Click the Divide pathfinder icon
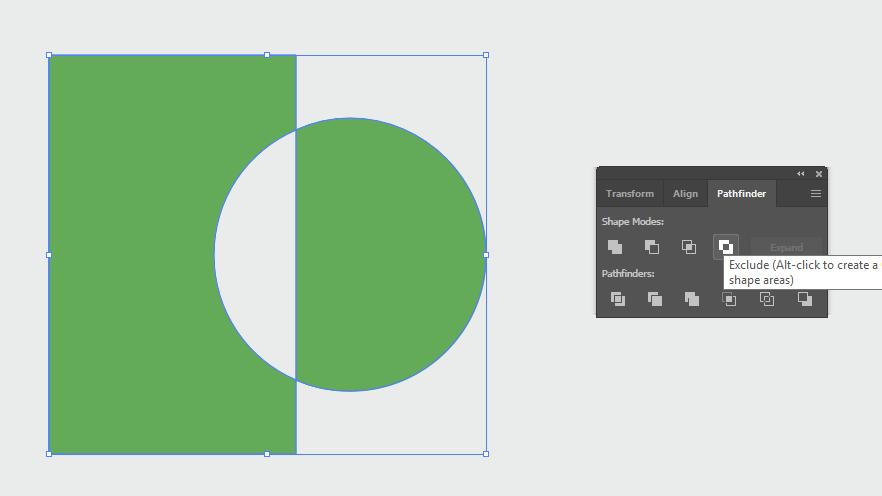This screenshot has width=882, height=496. [x=618, y=299]
